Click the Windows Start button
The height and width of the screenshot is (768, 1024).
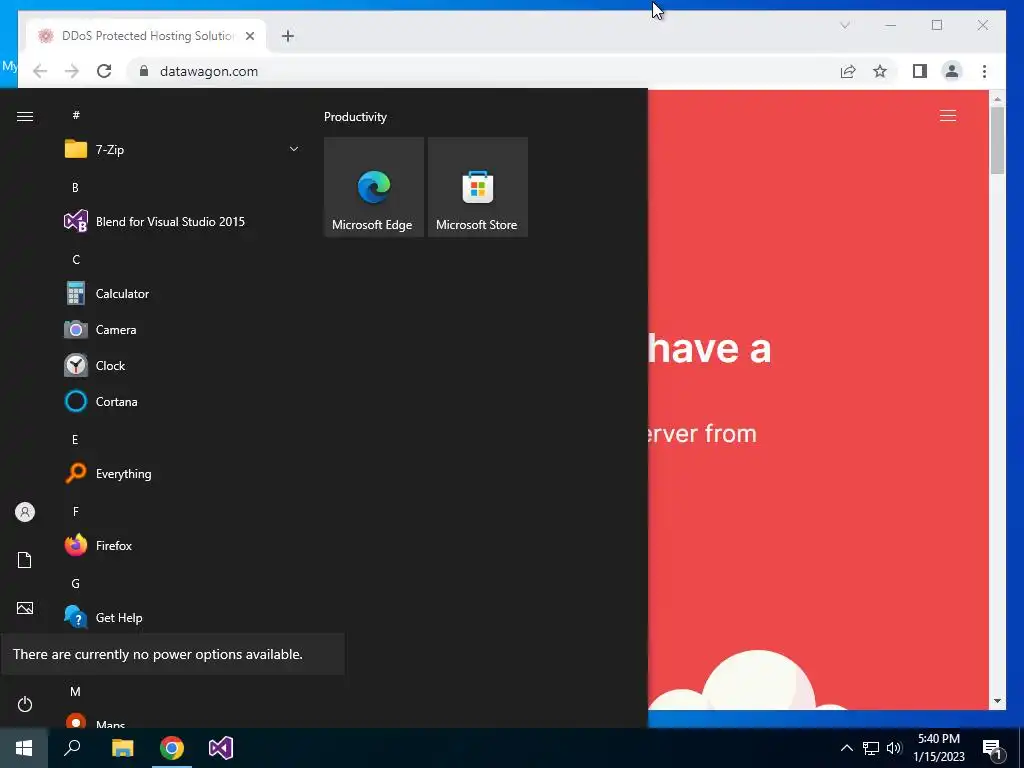24,748
